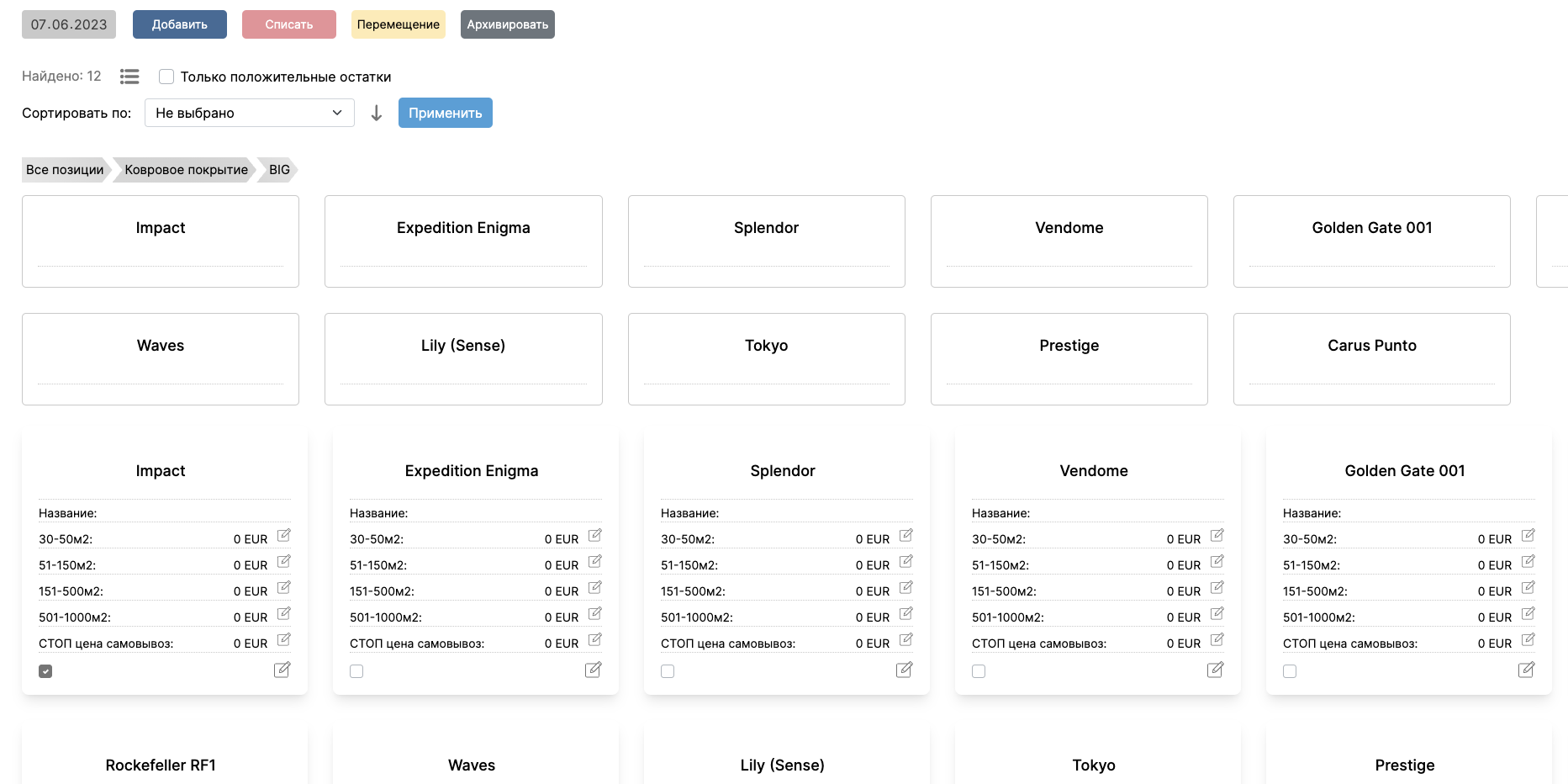Image resolution: width=1568 pixels, height=784 pixels.
Task: Open the Ковровое покрытие breadcrumb category
Action: (185, 170)
